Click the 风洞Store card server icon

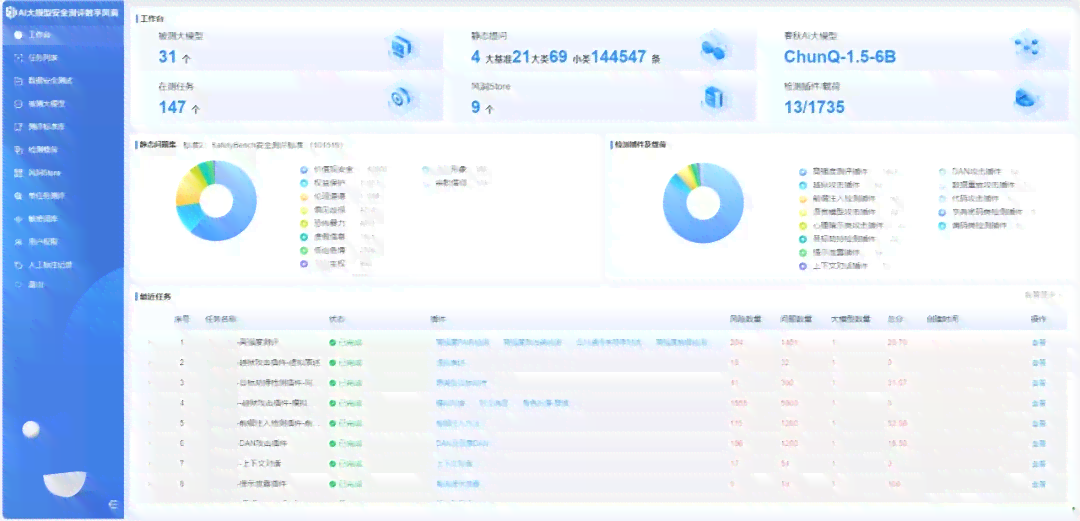pyautogui.click(x=714, y=99)
